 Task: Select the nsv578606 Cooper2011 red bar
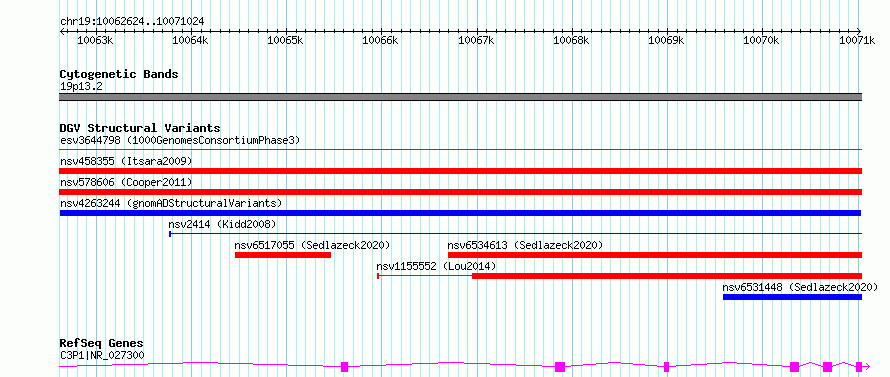pyautogui.click(x=460, y=192)
